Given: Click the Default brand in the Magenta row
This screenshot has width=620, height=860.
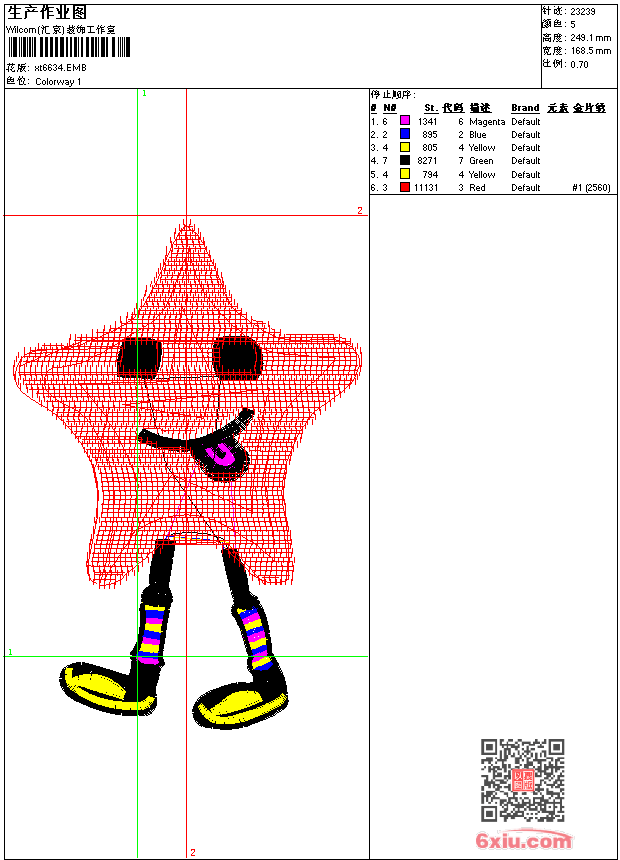Looking at the screenshot, I should pyautogui.click(x=526, y=122).
